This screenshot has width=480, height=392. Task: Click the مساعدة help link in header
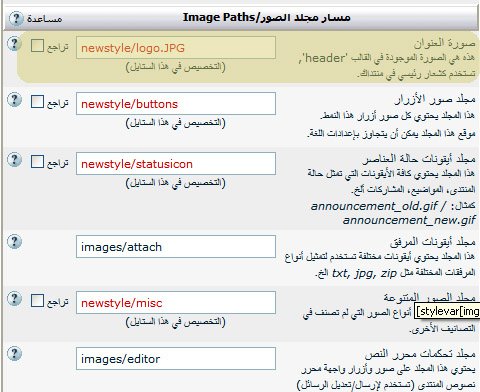coord(45,19)
